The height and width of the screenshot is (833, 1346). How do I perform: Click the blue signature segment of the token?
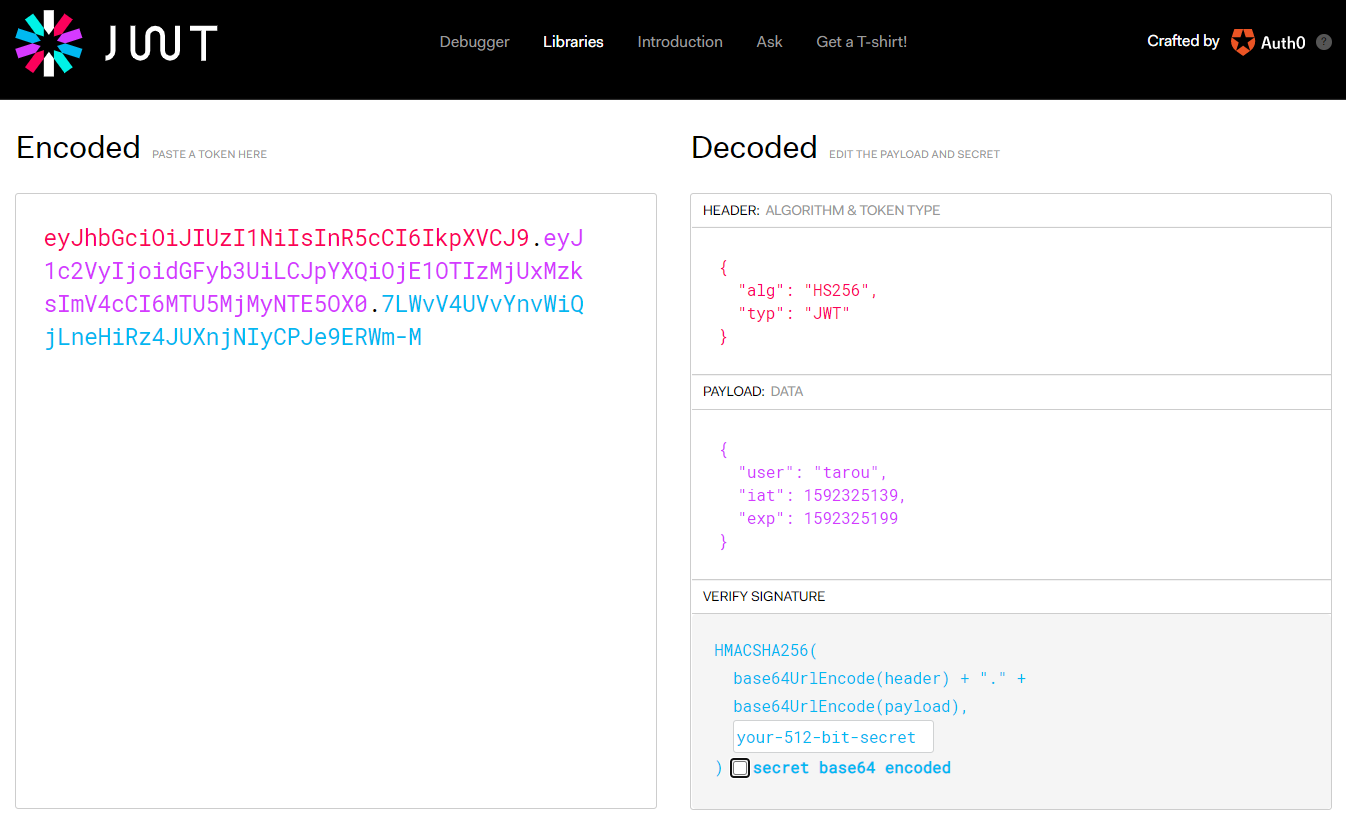(232, 337)
